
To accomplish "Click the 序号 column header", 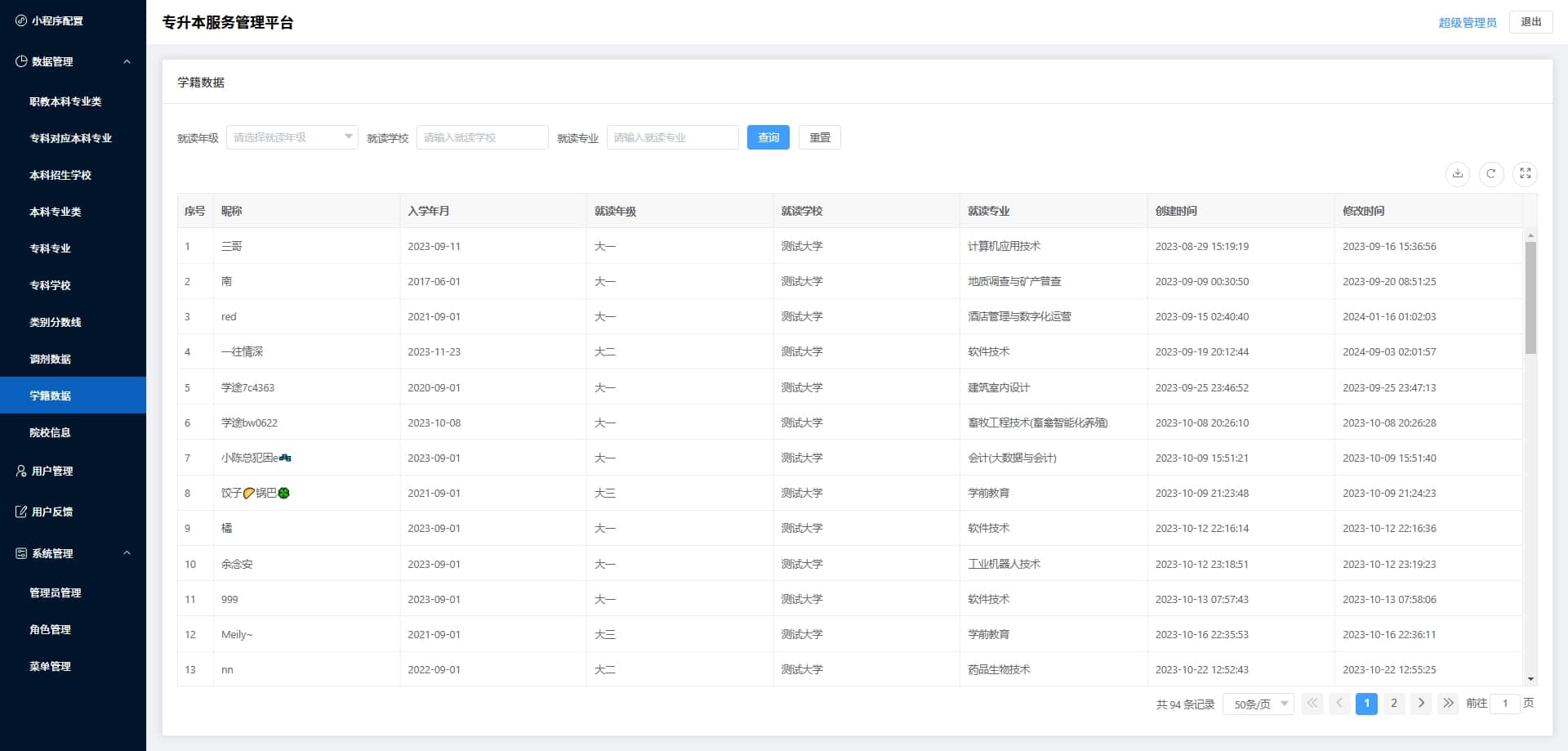I will coord(194,211).
